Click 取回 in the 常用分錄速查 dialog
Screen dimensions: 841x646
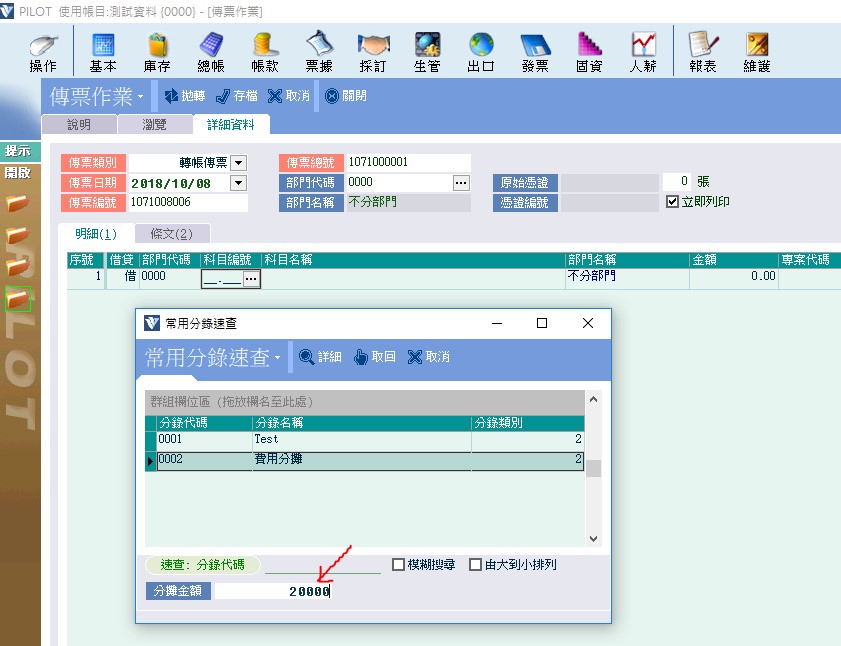click(x=374, y=357)
